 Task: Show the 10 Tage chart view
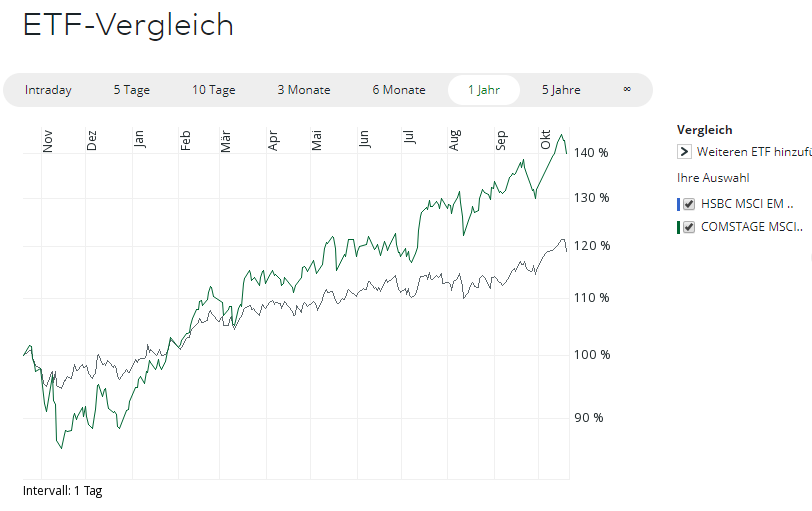click(x=214, y=90)
